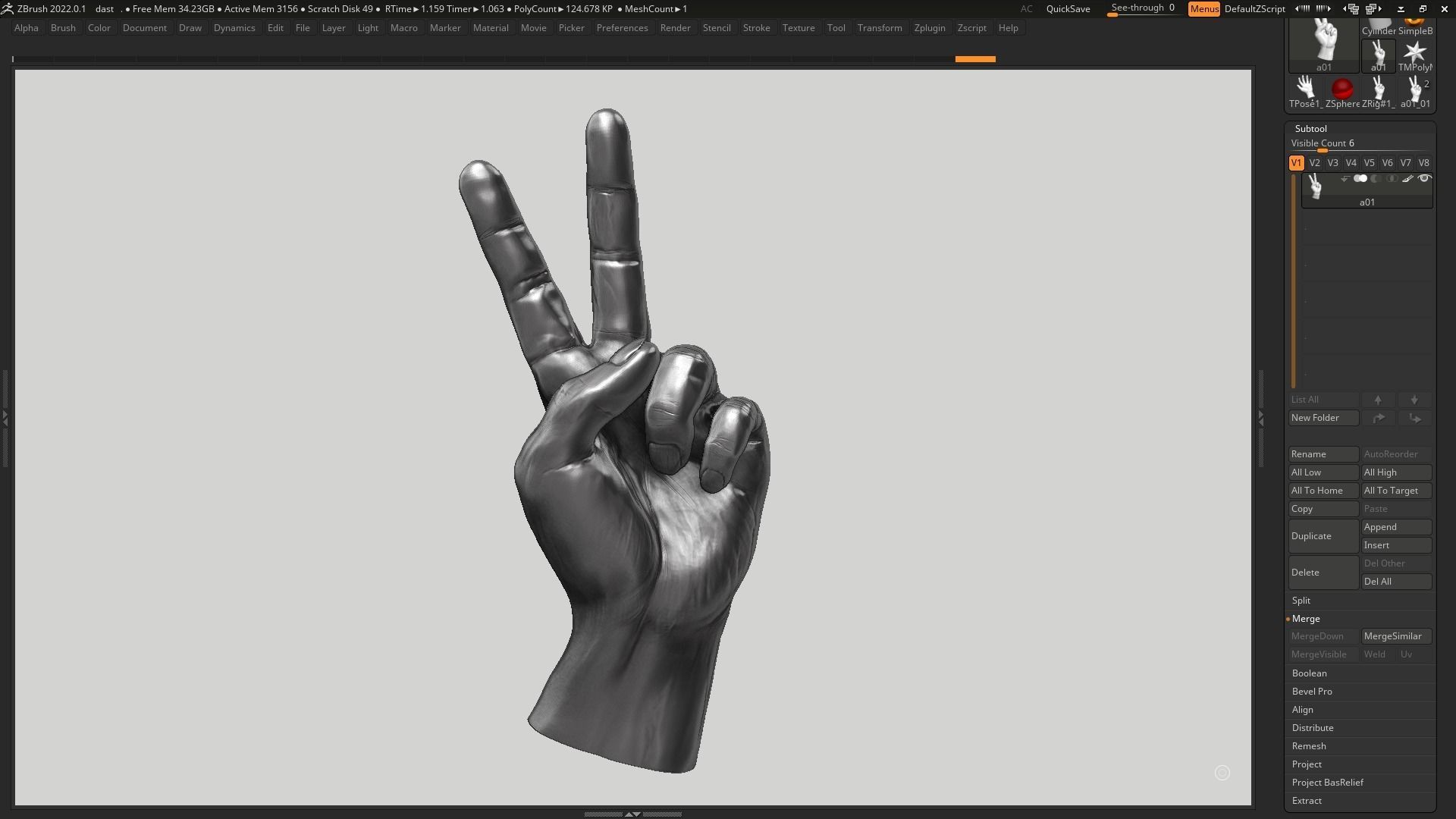Viewport: 1456px width, 819px height.
Task: Select the TPose1 hand tool thumbnail
Action: coord(1305,92)
